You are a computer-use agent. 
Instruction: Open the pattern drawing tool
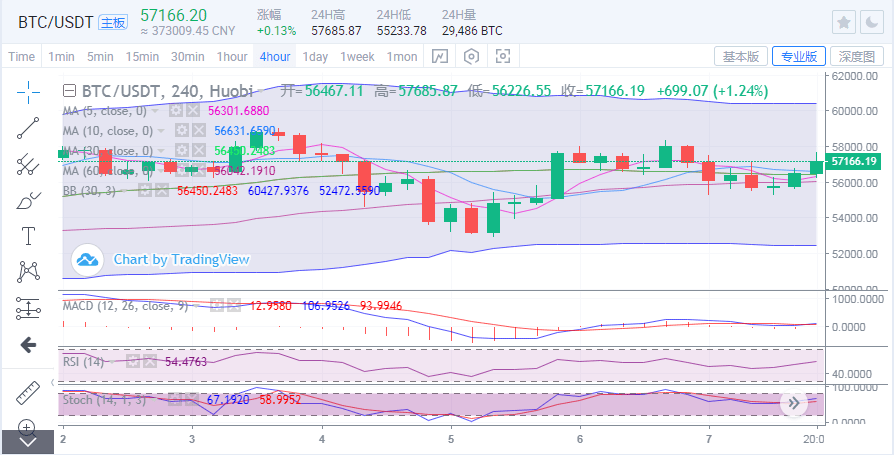tap(27, 271)
